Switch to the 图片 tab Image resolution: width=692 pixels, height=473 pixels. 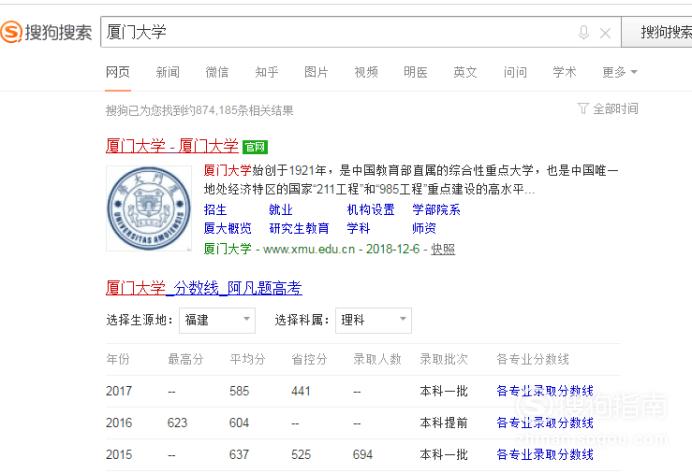click(x=316, y=72)
